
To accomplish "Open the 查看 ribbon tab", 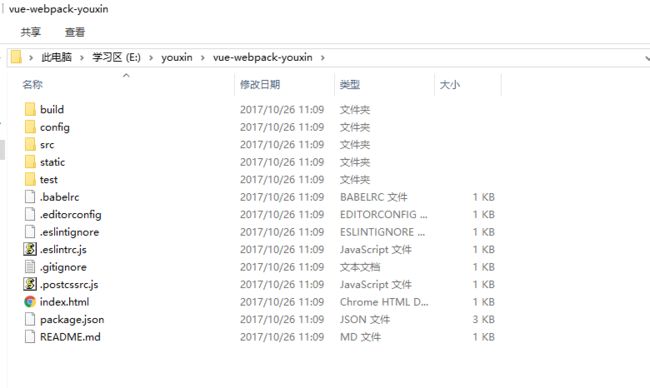I will point(75,32).
